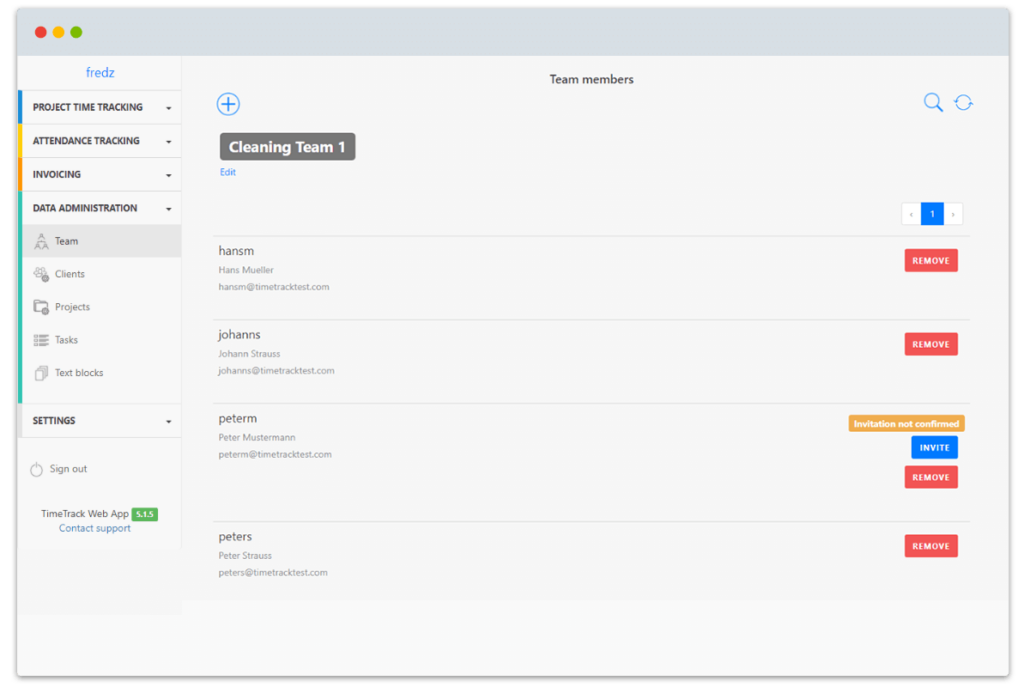
Task: Send invite to peterm
Action: [x=934, y=447]
